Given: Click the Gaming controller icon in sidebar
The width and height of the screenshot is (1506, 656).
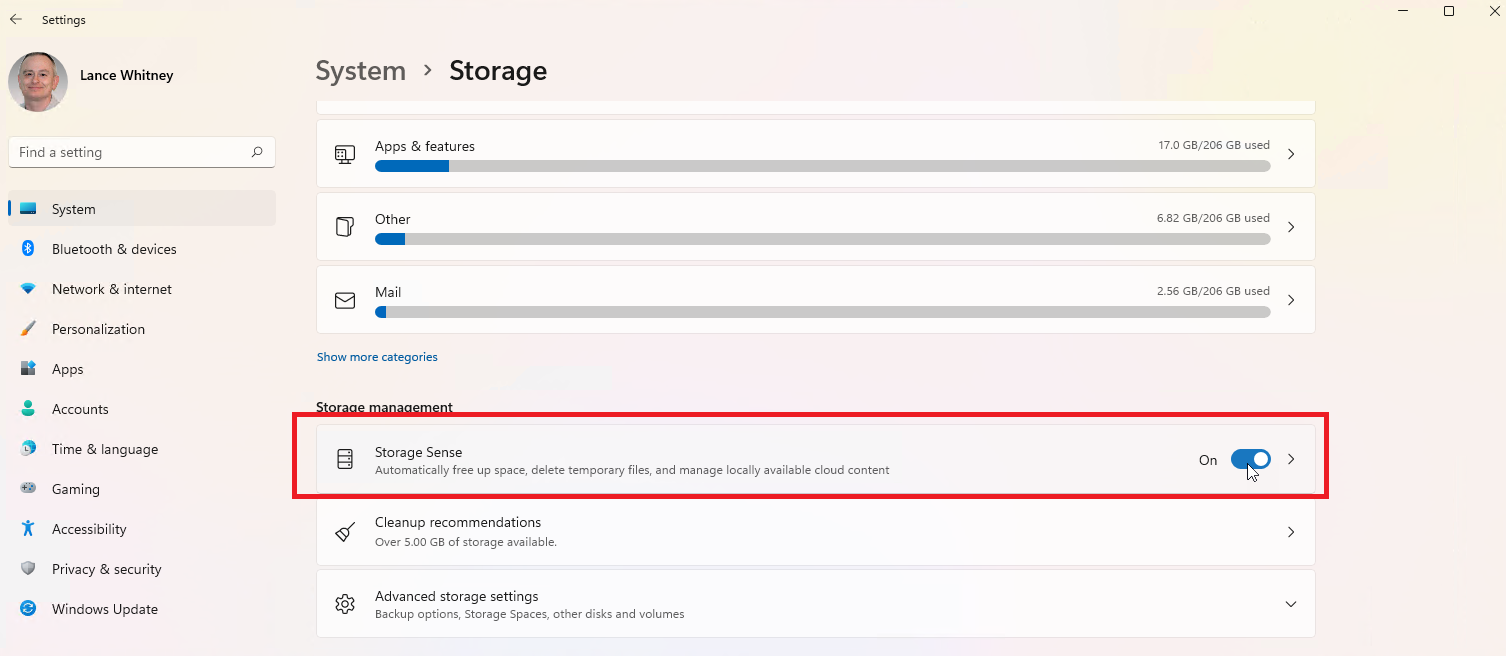Looking at the screenshot, I should (29, 489).
